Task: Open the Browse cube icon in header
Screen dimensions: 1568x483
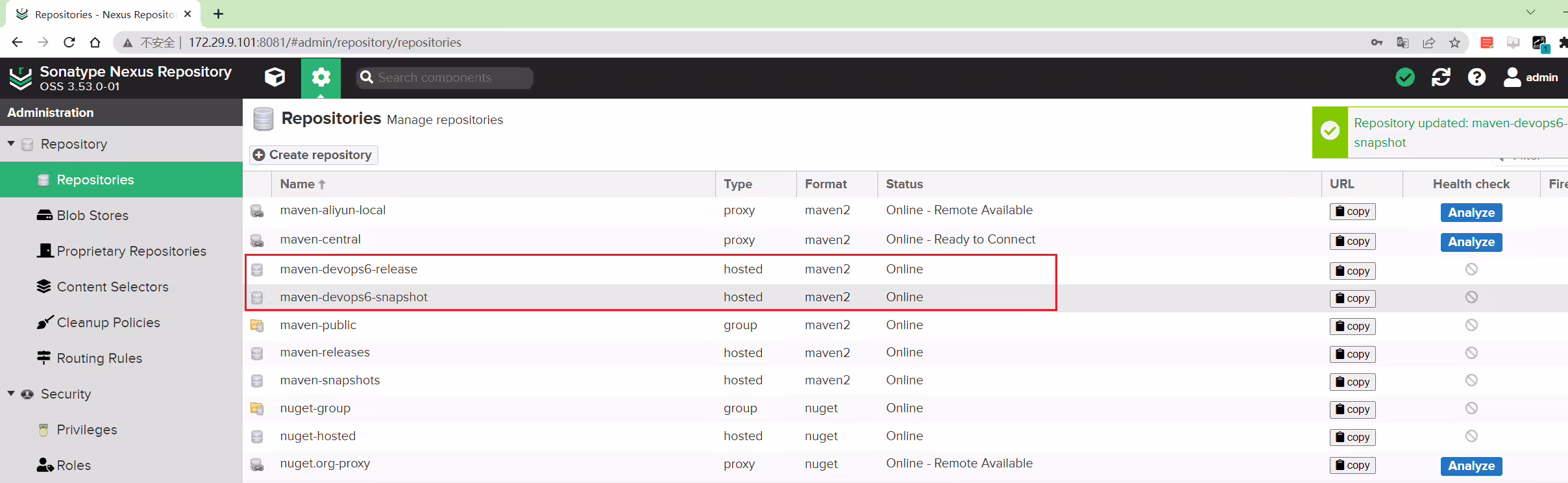Action: [x=275, y=77]
